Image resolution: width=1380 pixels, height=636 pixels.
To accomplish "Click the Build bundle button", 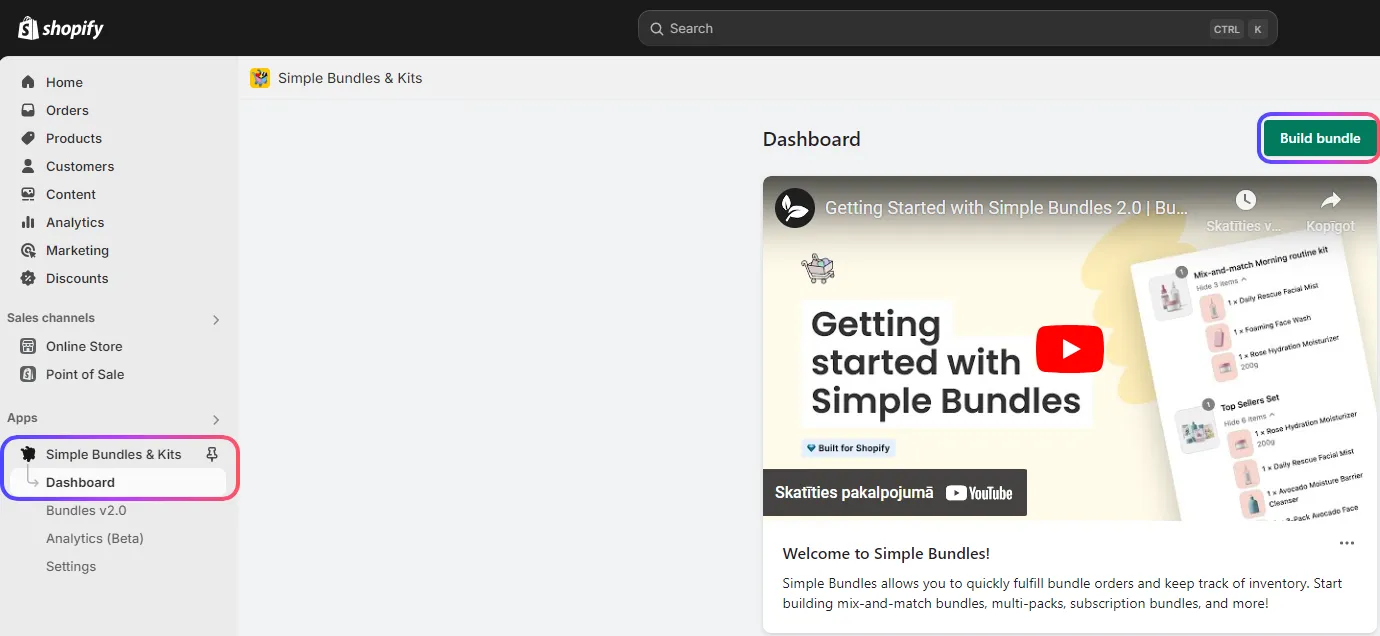I will point(1320,138).
